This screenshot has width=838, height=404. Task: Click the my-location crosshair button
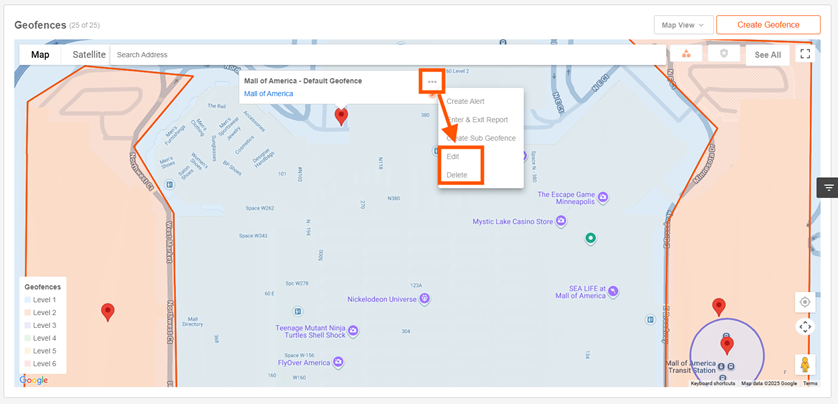pos(805,302)
